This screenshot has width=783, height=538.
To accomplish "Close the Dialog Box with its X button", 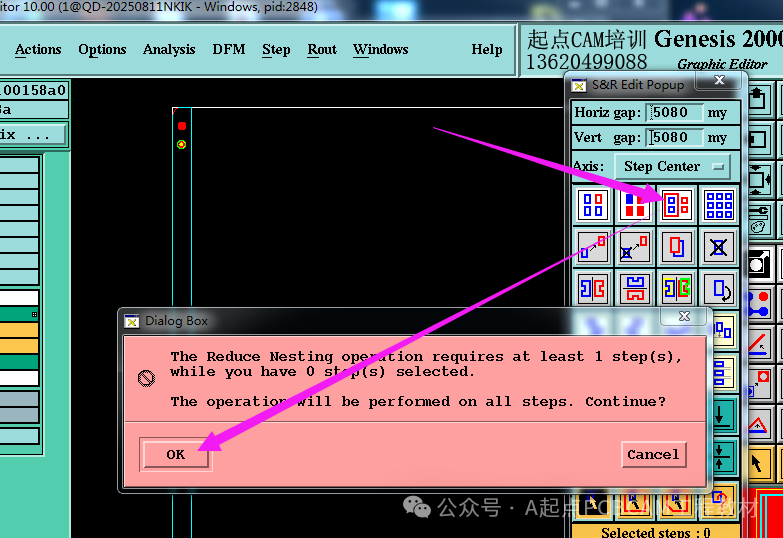I will click(x=685, y=316).
